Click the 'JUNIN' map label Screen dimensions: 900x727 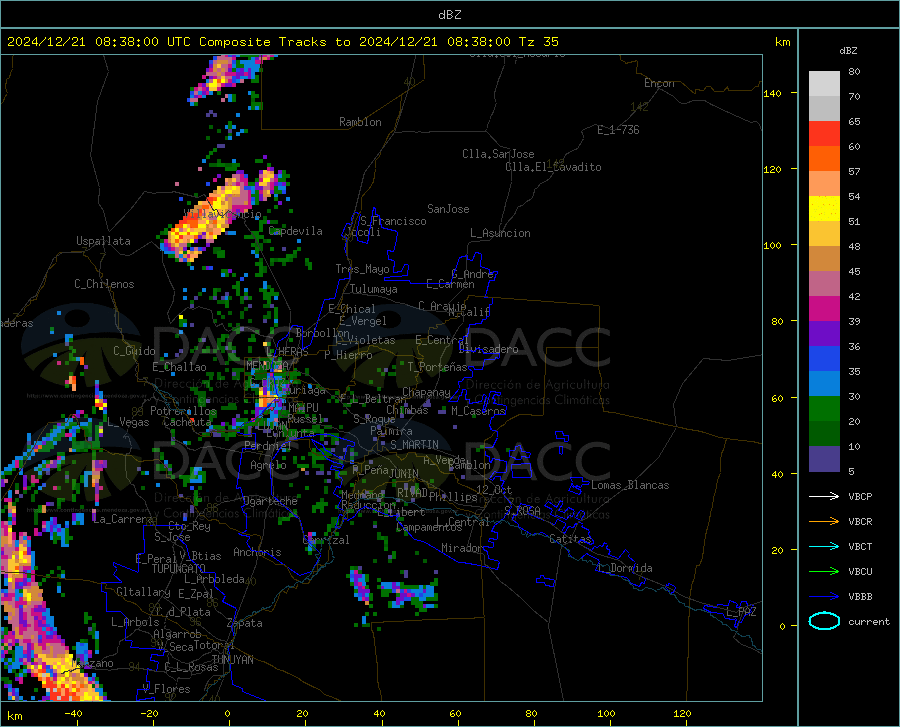(x=404, y=473)
